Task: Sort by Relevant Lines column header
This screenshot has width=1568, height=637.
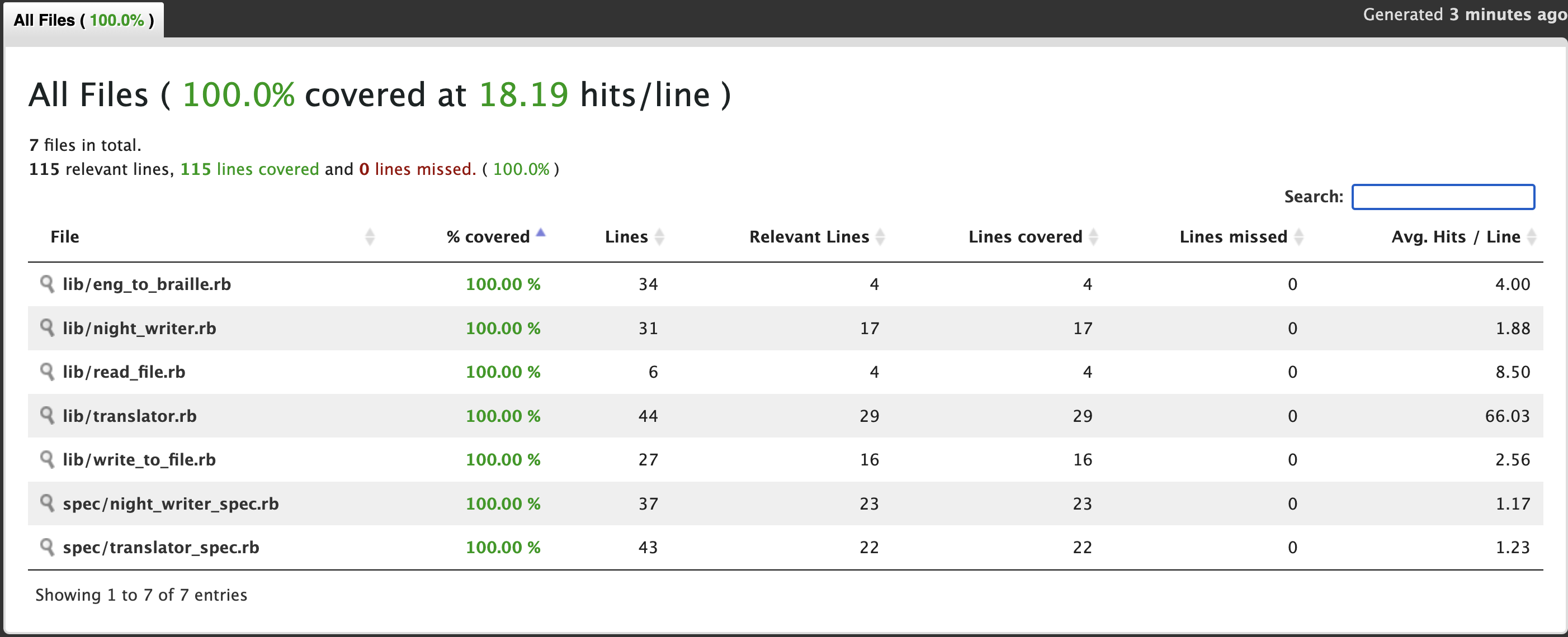Action: point(809,237)
